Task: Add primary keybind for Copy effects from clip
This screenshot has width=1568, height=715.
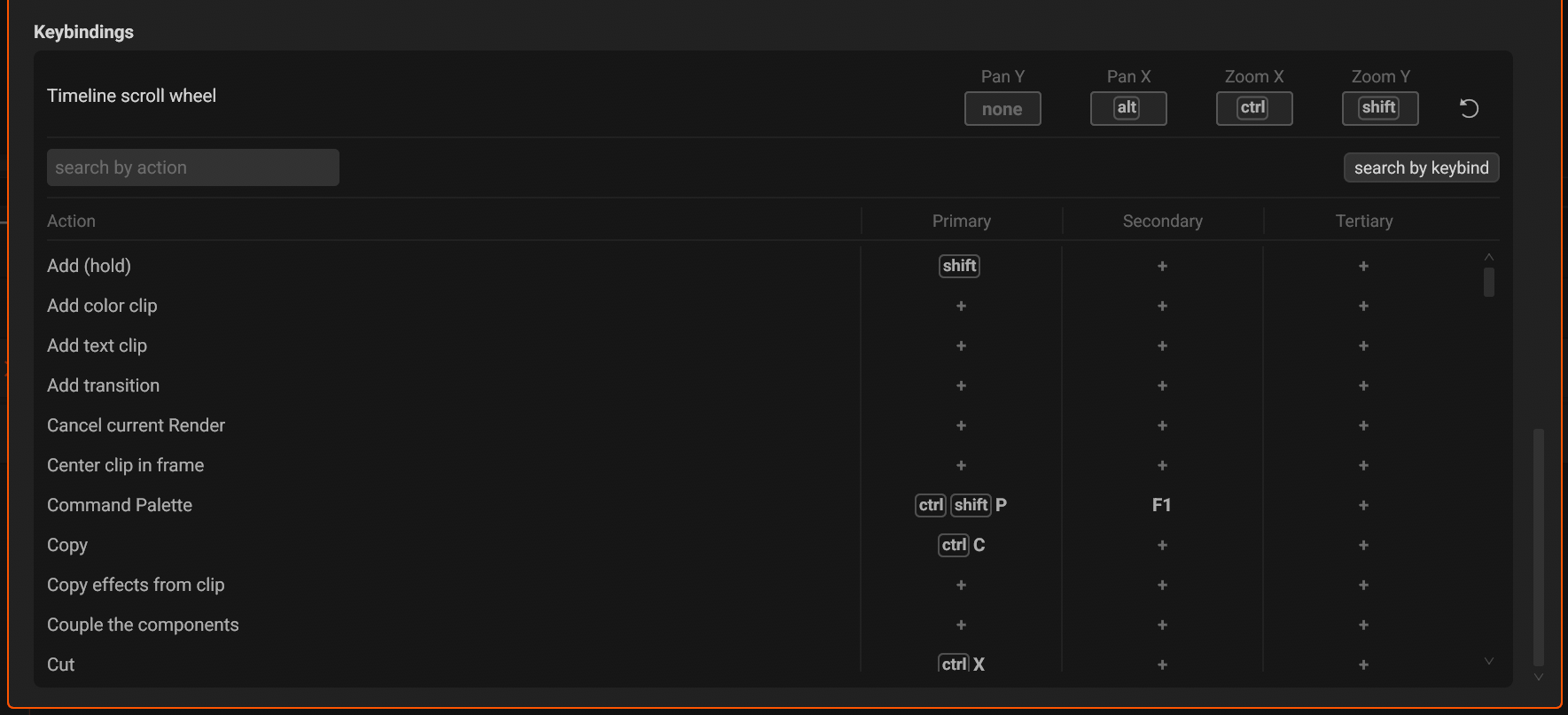Action: click(961, 585)
